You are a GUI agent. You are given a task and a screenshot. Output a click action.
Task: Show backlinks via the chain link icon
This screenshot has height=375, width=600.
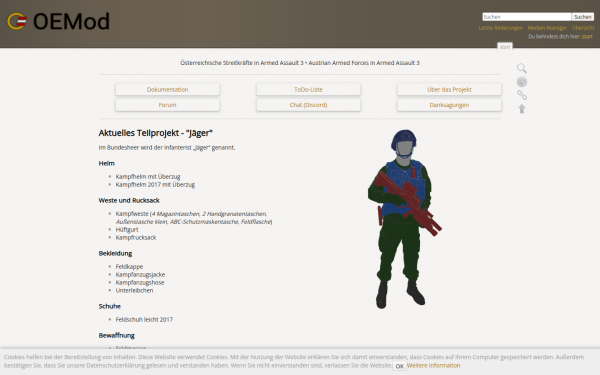pyautogui.click(x=522, y=95)
